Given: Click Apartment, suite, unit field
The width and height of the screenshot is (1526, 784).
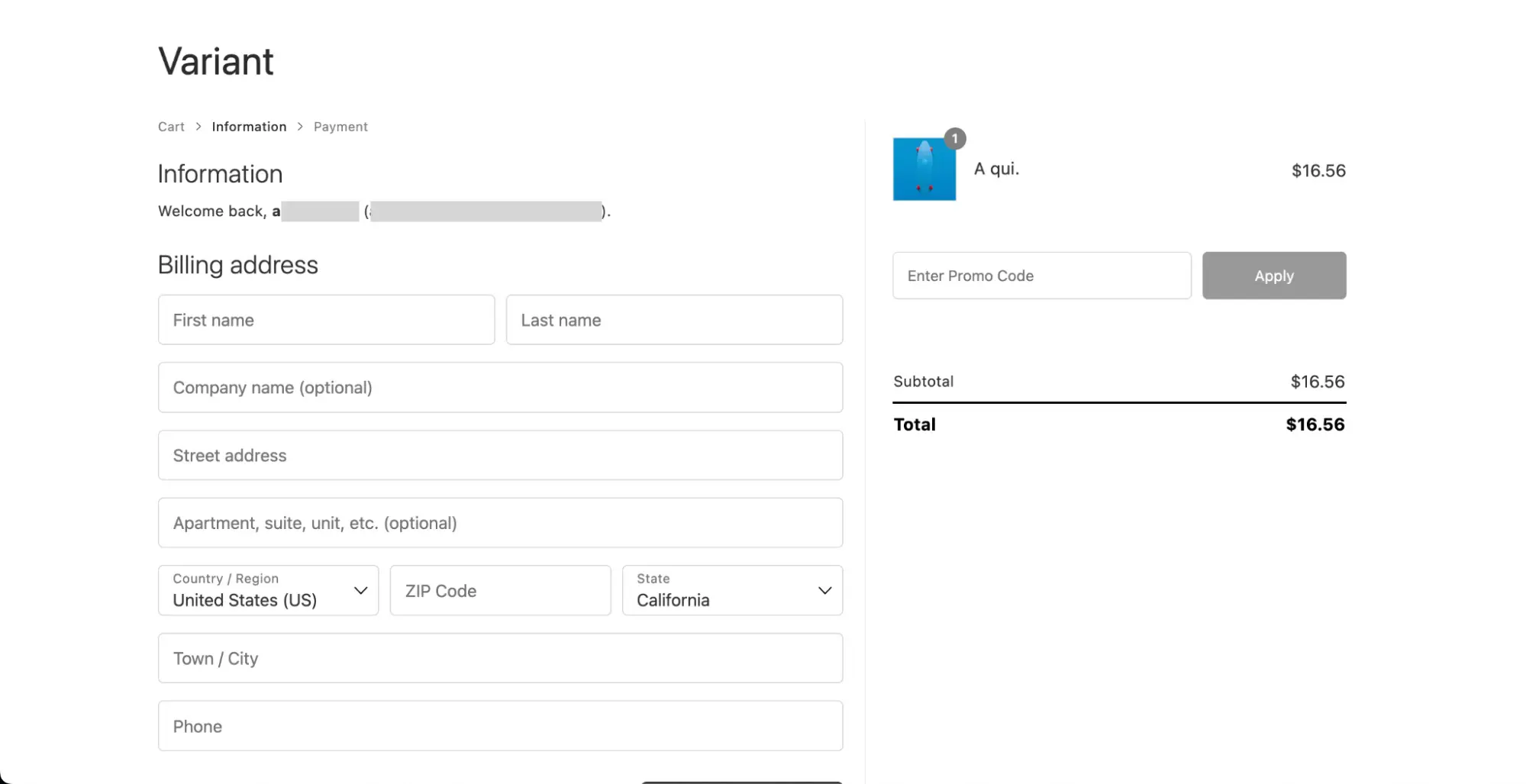Looking at the screenshot, I should 500,523.
